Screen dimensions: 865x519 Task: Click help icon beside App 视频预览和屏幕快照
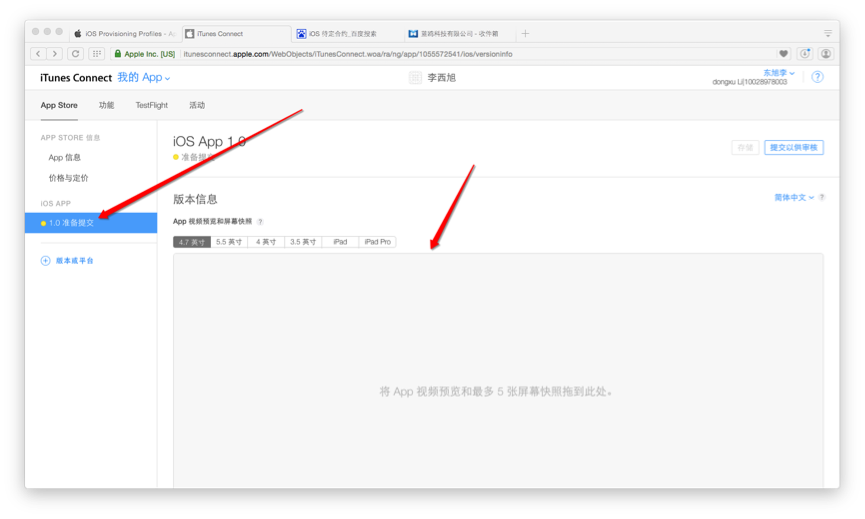(x=260, y=222)
